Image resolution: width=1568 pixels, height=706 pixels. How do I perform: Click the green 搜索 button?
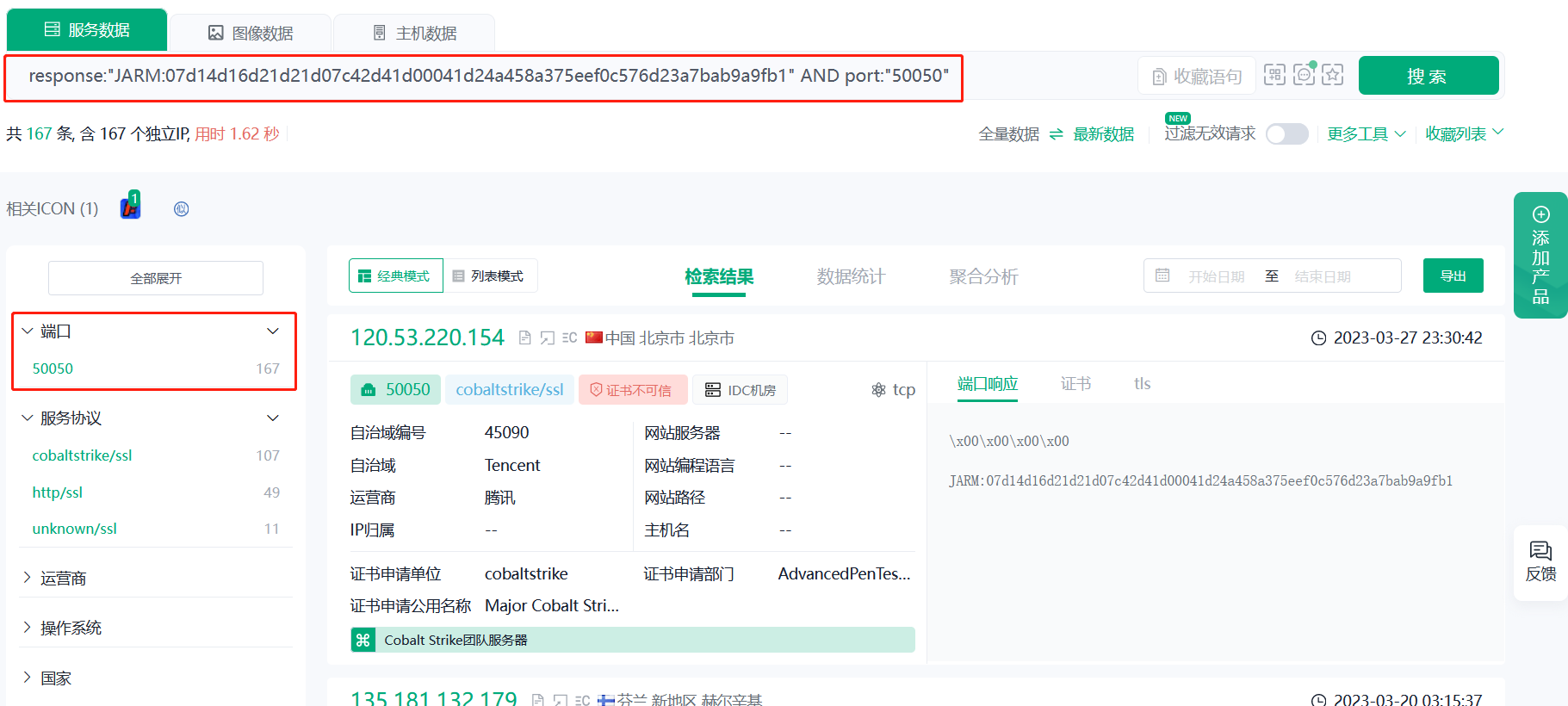pos(1428,76)
